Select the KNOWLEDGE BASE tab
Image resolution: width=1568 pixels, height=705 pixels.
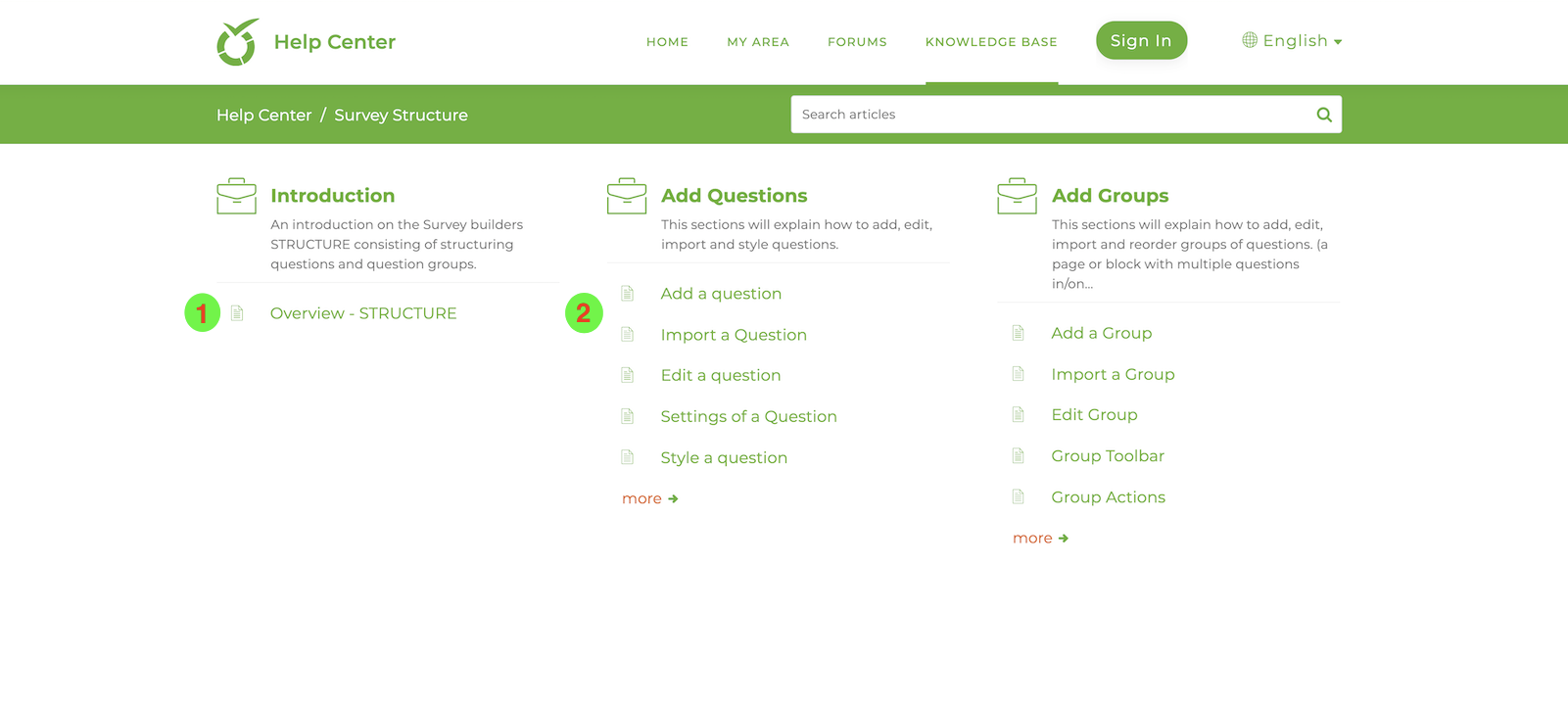pyautogui.click(x=991, y=42)
